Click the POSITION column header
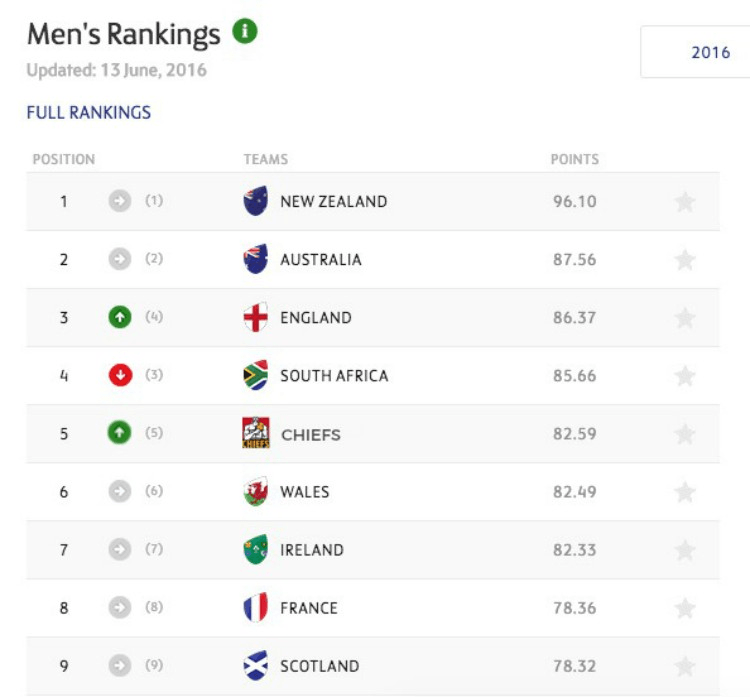Screen dimensions: 750x697 coord(64,159)
